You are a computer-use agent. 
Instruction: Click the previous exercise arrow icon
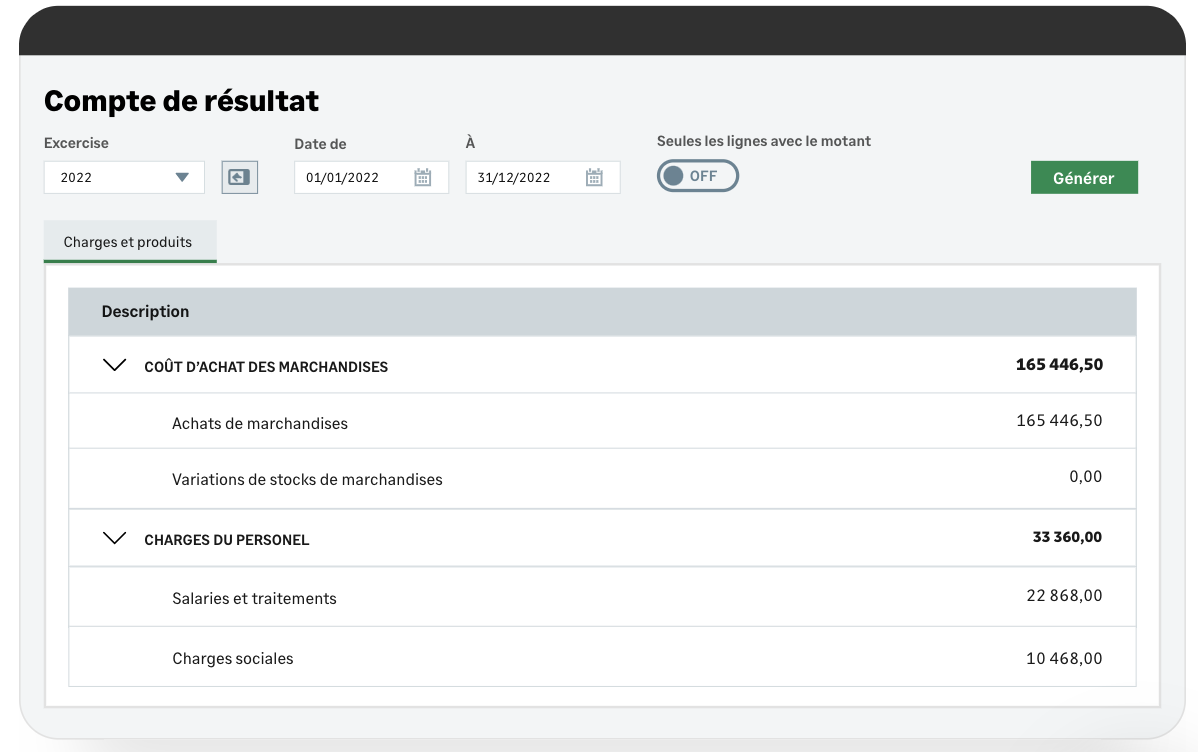(x=239, y=177)
